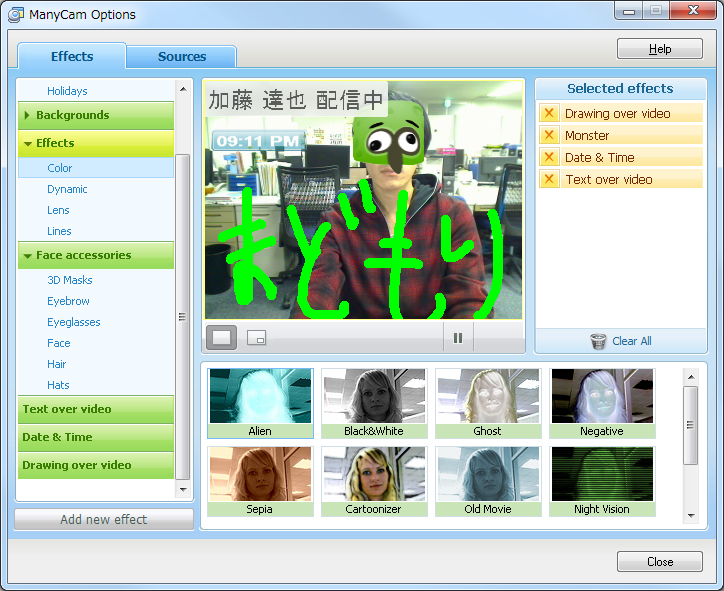The width and height of the screenshot is (724, 591).
Task: Minimize the ManyCam Options window
Action: 629,11
